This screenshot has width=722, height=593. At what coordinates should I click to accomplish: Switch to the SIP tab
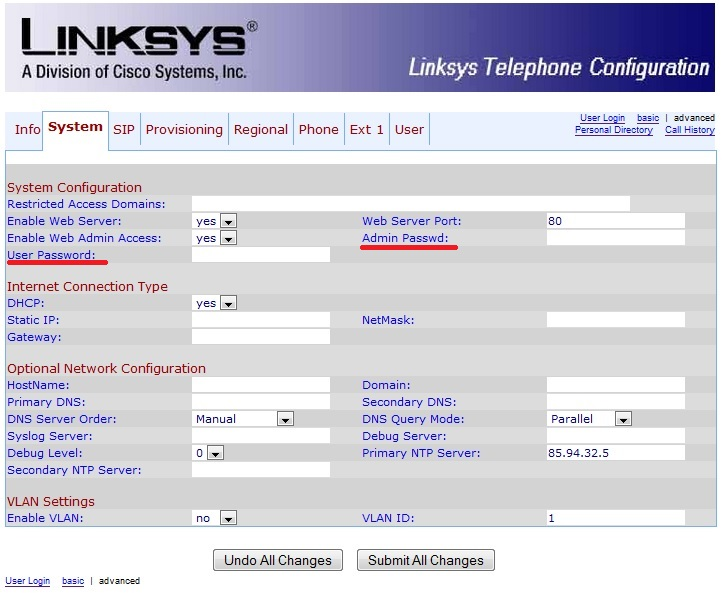pyautogui.click(x=124, y=129)
